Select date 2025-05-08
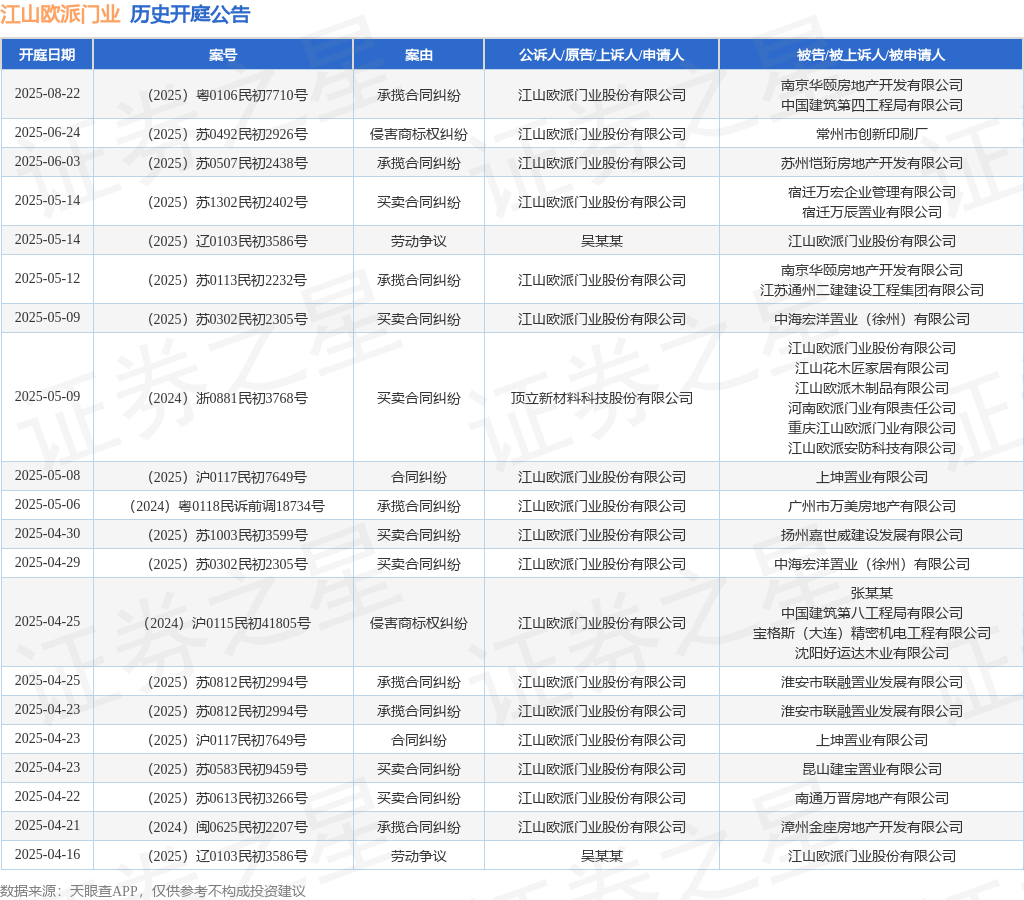Image resolution: width=1024 pixels, height=900 pixels. tap(47, 475)
